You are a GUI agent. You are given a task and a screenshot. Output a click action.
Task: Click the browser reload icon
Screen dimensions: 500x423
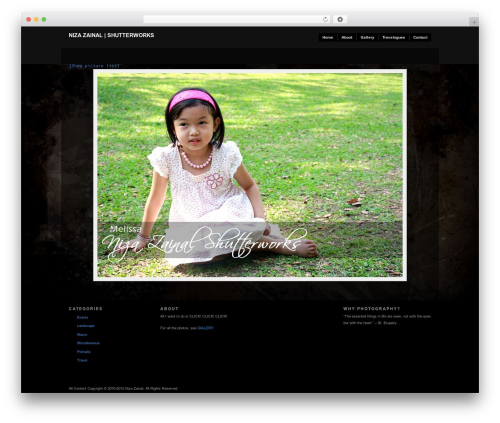point(325,19)
